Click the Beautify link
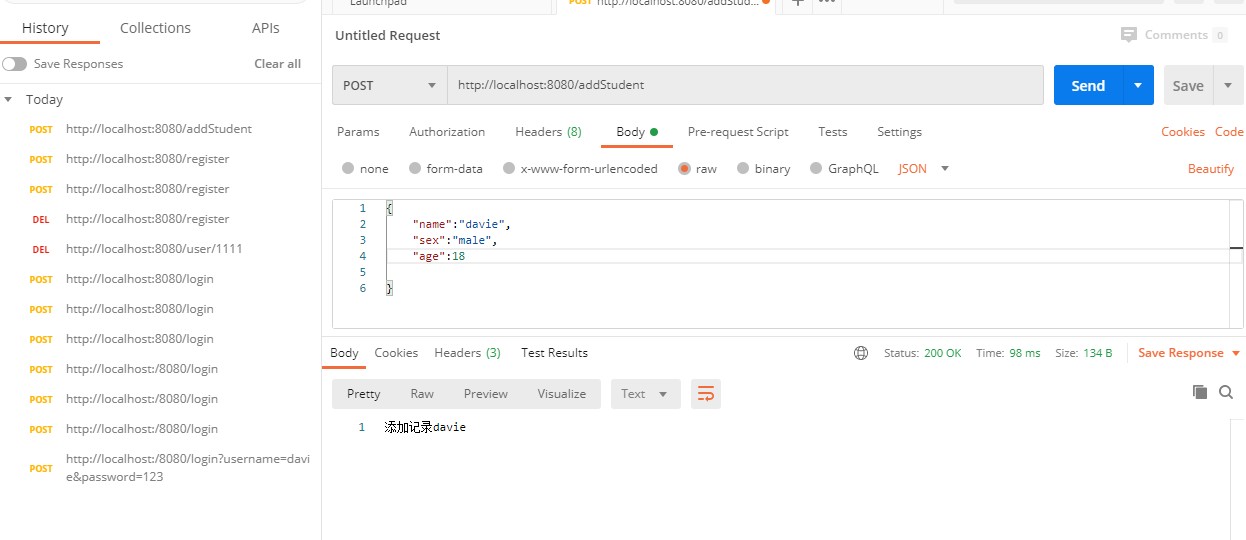Screen dimensions: 1246x540 [1211, 169]
